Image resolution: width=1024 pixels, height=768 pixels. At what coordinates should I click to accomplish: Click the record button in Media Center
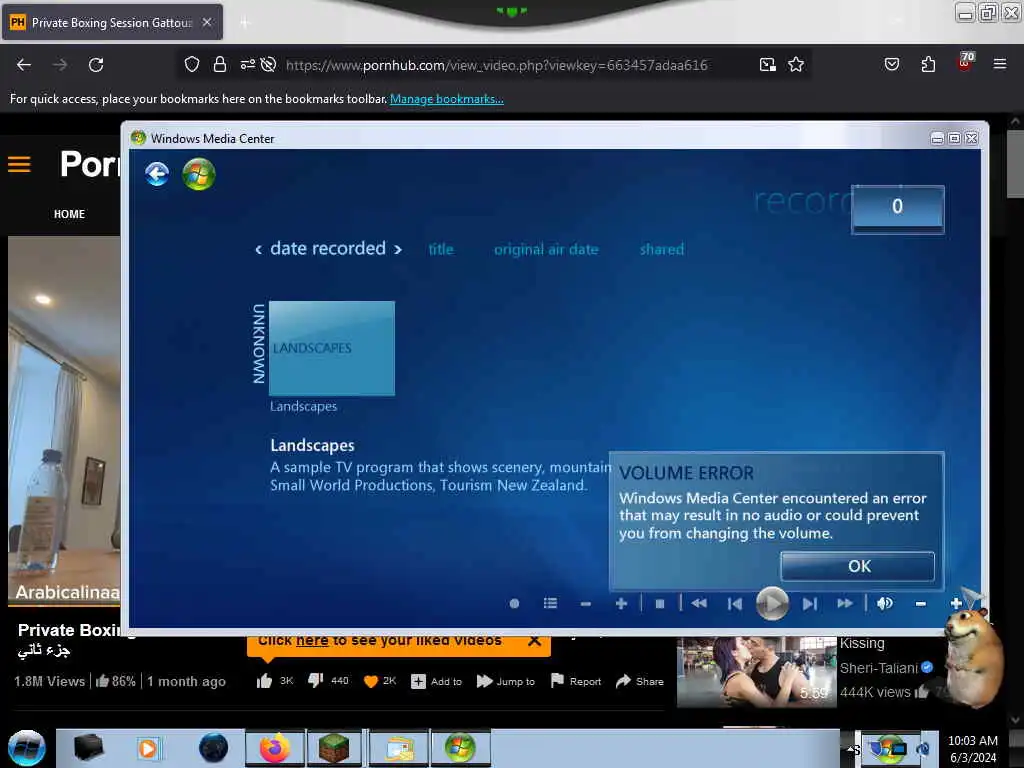(515, 603)
